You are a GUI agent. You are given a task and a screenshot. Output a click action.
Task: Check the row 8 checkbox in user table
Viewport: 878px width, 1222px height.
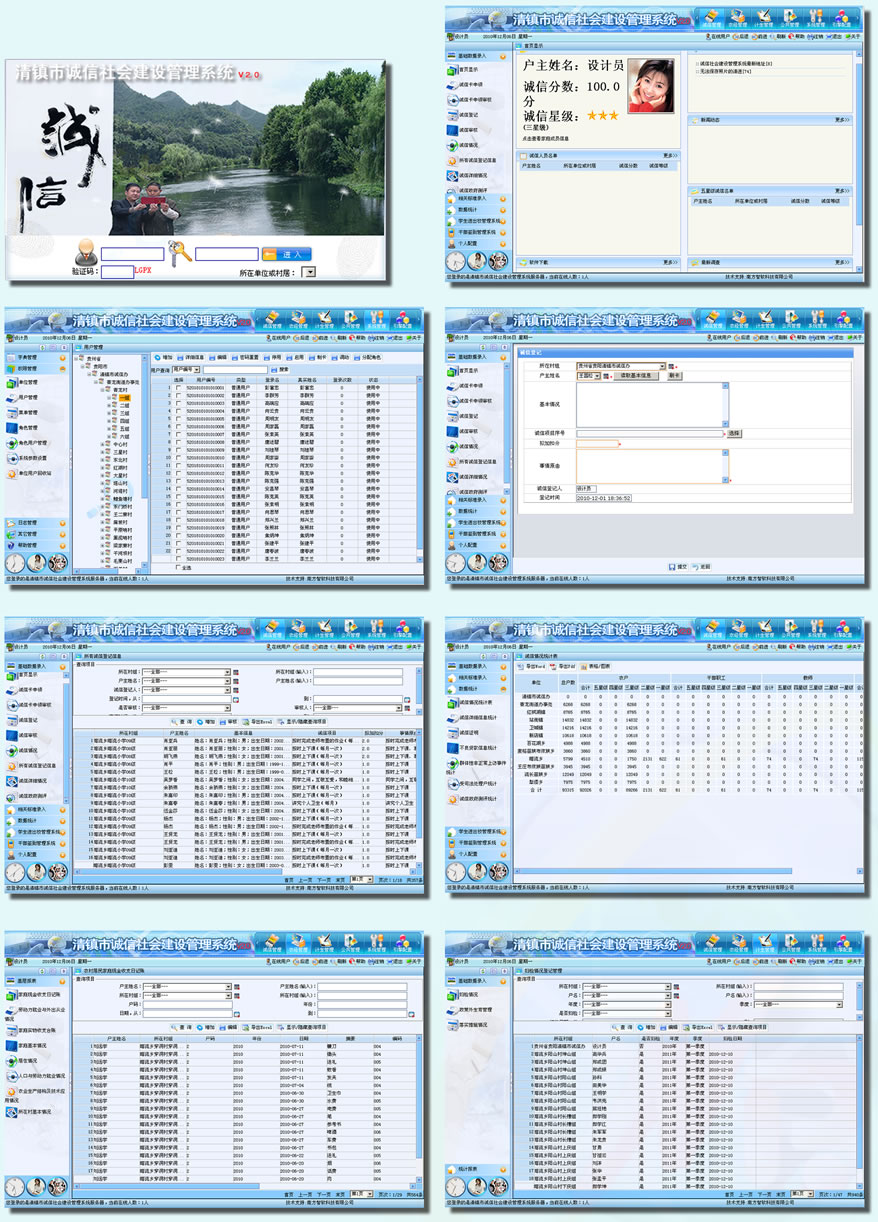click(178, 442)
